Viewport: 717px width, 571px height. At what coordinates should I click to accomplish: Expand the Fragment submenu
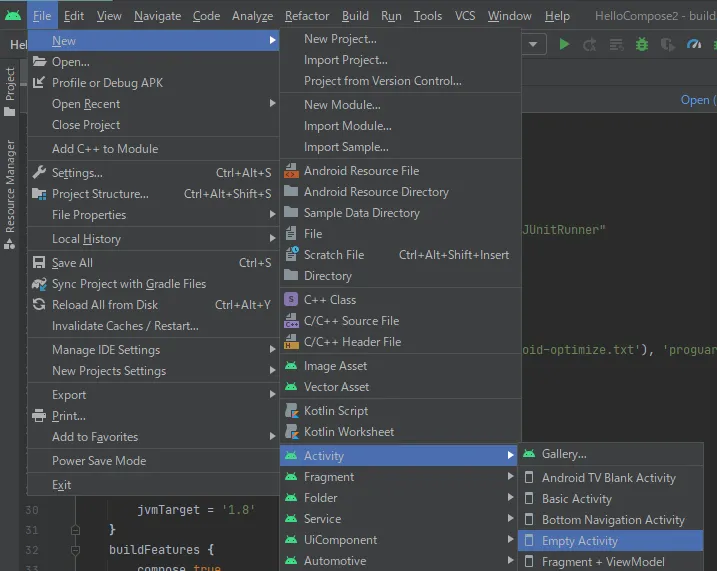329,477
